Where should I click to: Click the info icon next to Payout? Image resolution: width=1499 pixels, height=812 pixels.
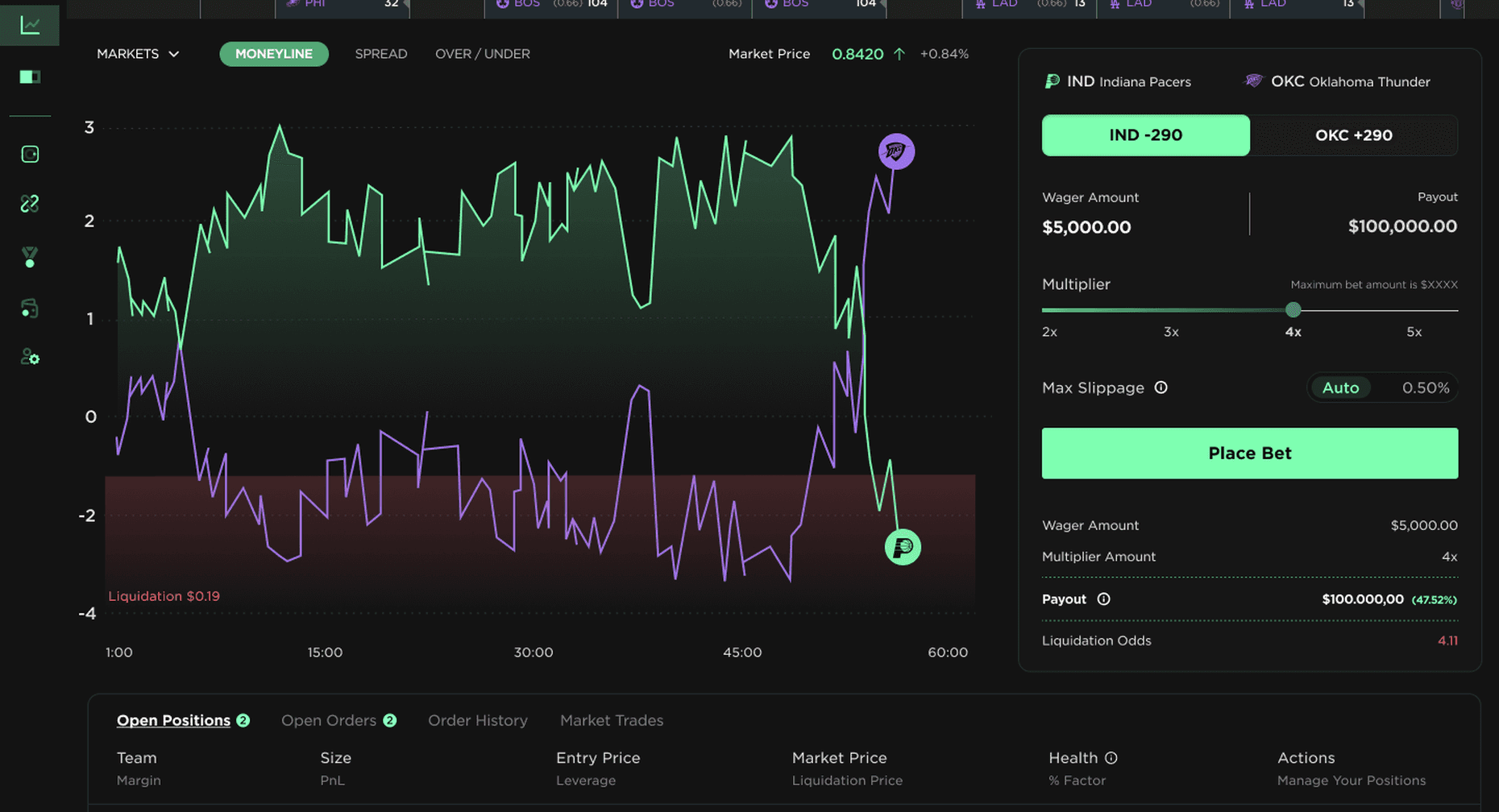[x=1103, y=599]
